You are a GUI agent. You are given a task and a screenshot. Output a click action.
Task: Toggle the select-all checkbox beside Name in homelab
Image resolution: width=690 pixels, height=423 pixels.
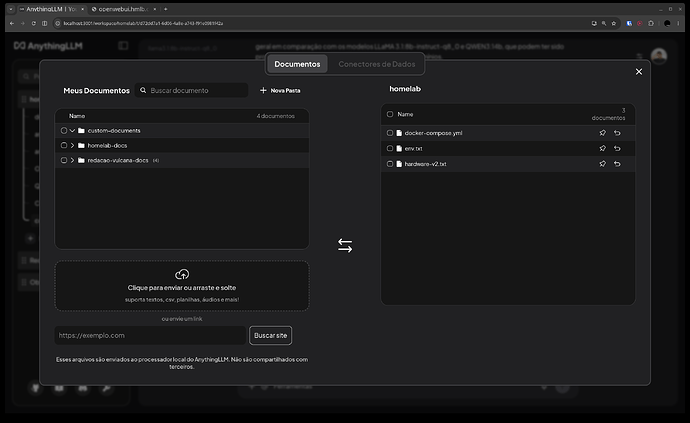tap(390, 114)
